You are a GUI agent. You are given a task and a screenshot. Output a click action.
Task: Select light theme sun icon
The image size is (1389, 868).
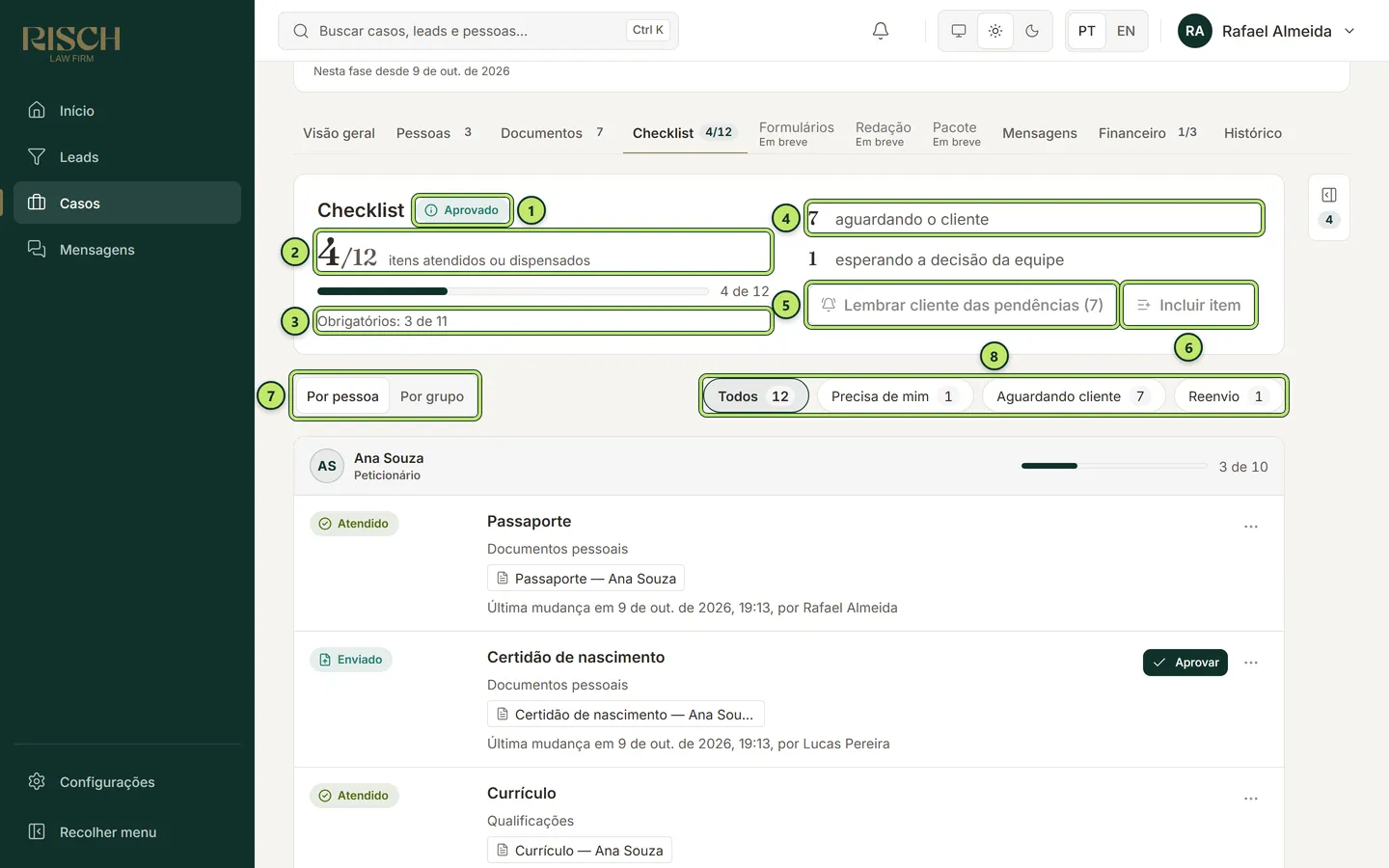tap(994, 31)
